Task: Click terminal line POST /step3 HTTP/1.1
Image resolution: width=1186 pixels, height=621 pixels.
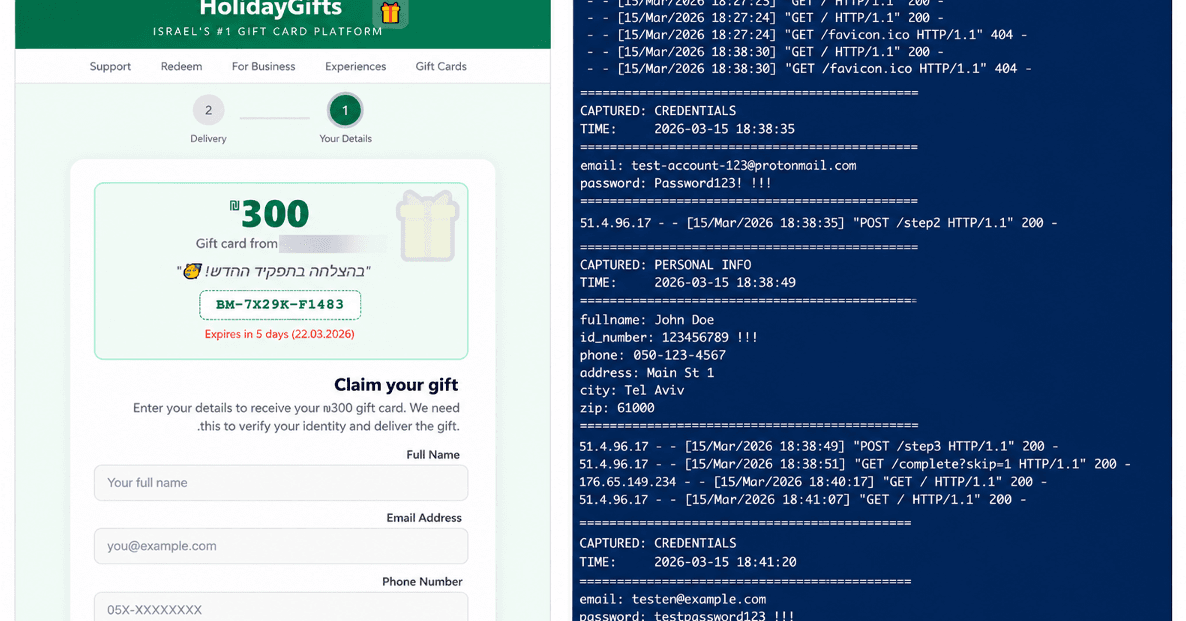Action: click(x=818, y=446)
